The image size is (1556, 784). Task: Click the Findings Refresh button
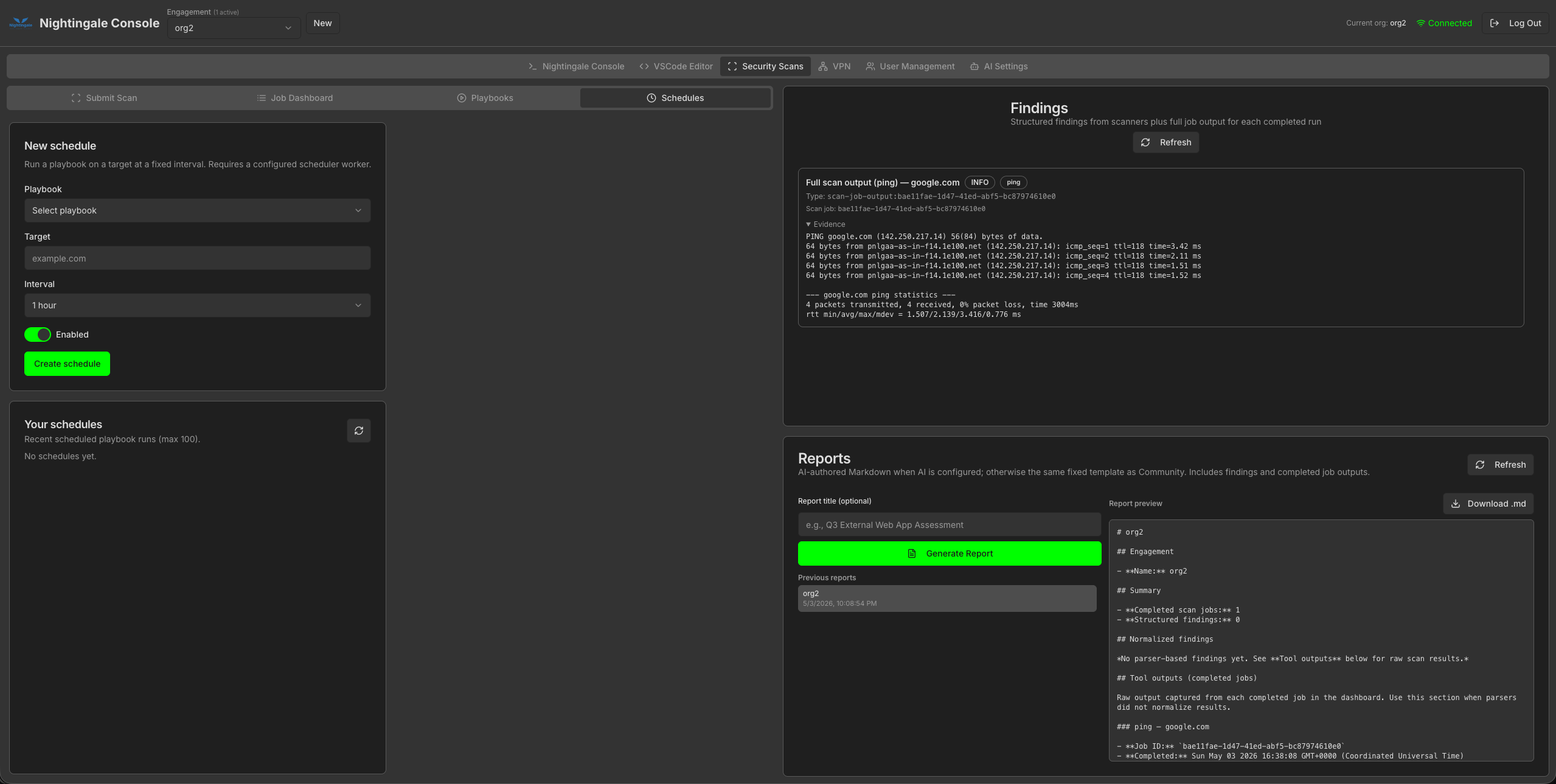coord(1165,142)
